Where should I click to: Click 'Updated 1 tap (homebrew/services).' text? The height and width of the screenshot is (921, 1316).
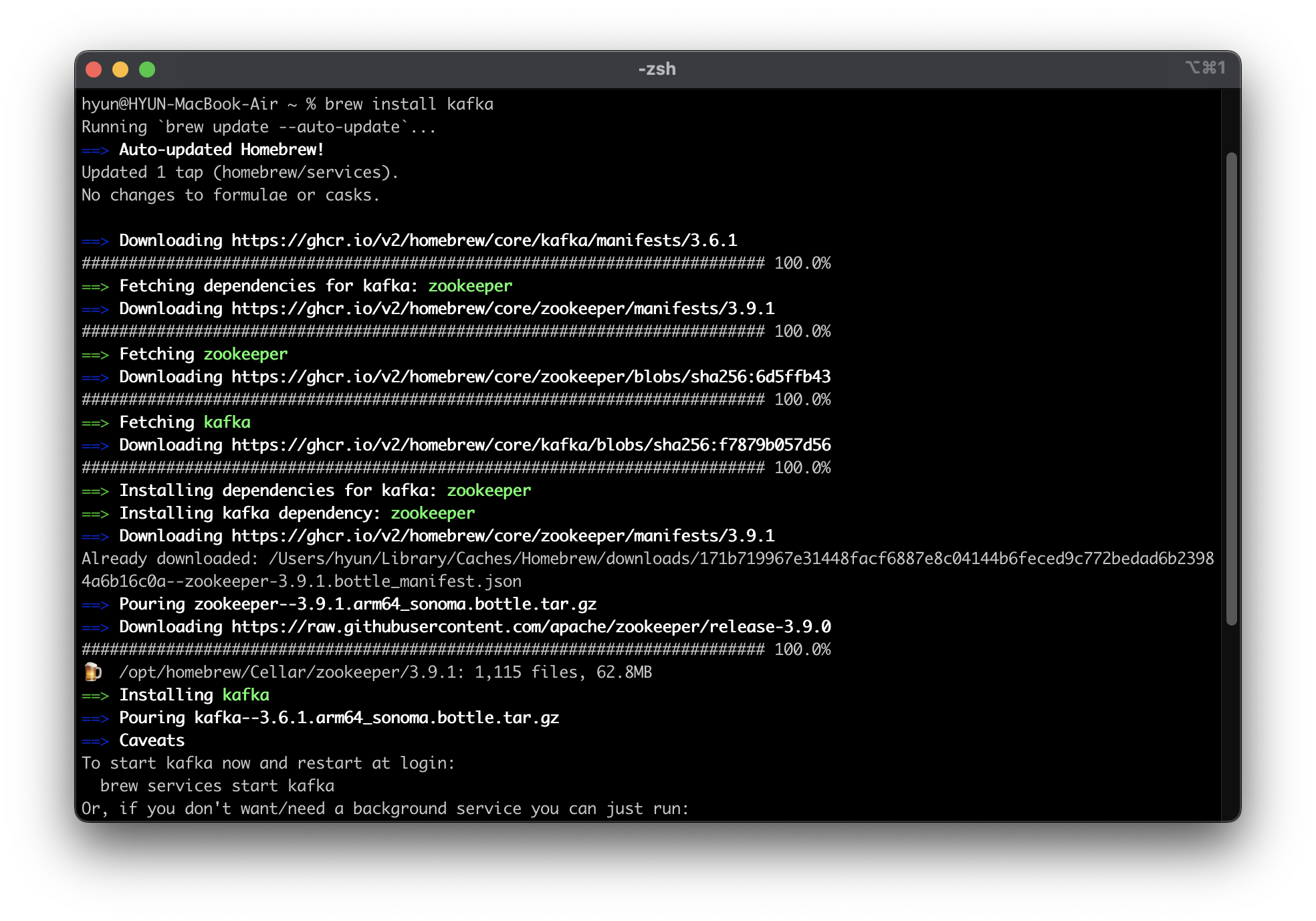240,172
